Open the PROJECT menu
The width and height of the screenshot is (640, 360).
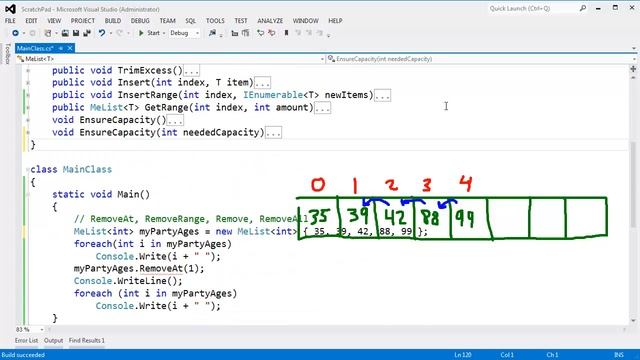(x=82, y=21)
